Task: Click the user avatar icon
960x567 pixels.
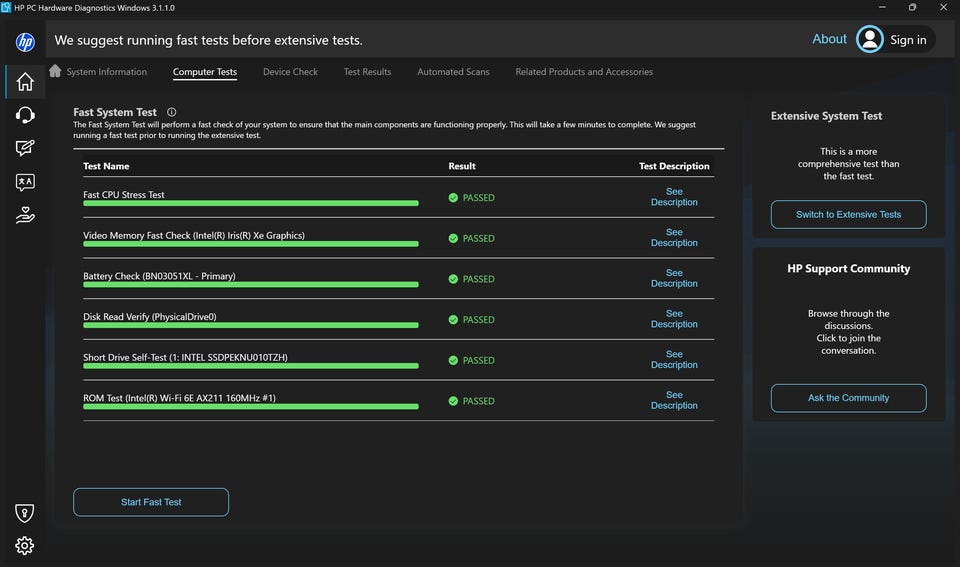Action: [x=869, y=39]
